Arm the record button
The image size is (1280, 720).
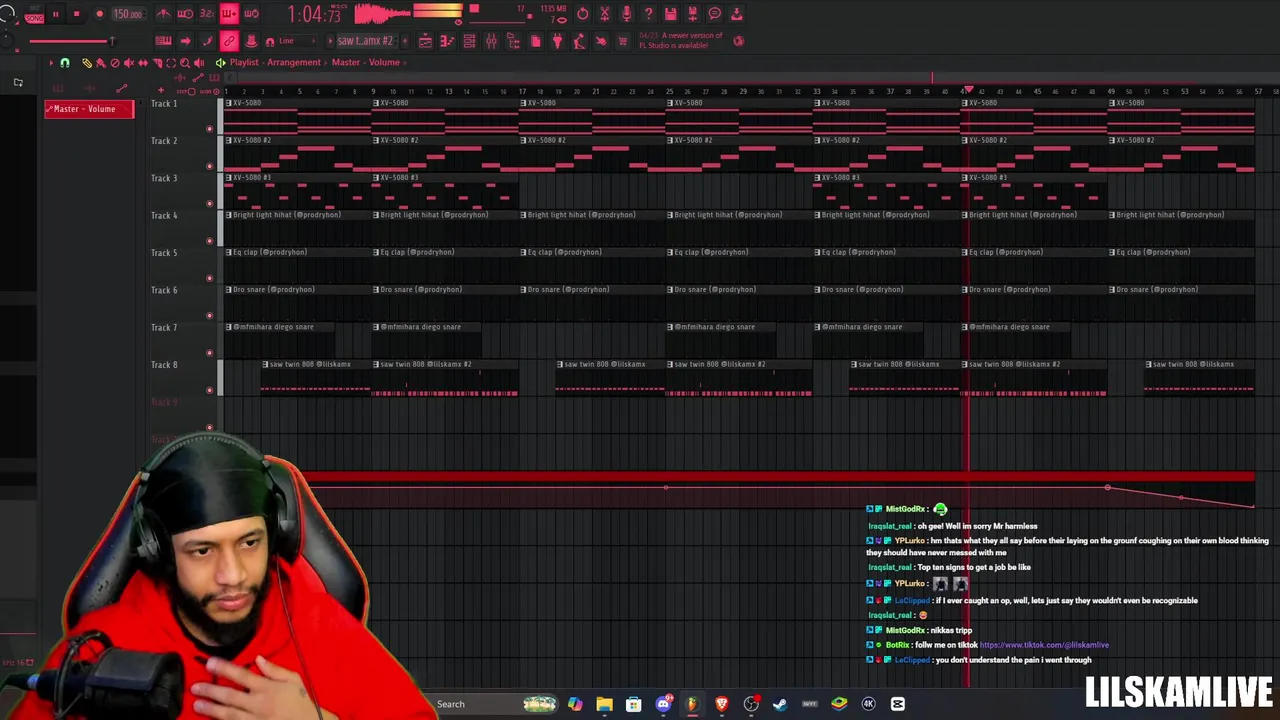coord(99,14)
